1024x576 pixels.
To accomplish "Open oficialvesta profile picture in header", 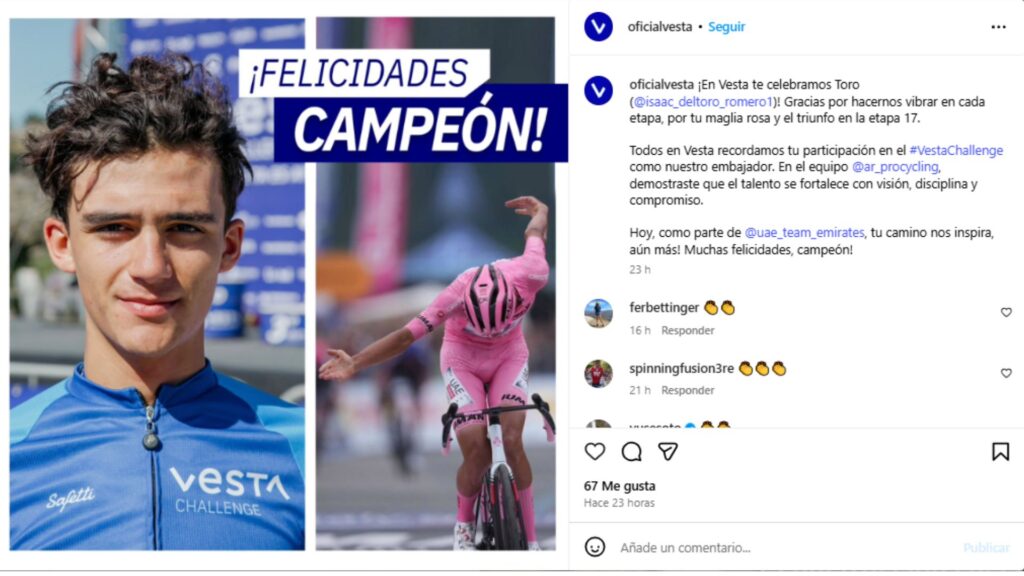I will tap(598, 27).
